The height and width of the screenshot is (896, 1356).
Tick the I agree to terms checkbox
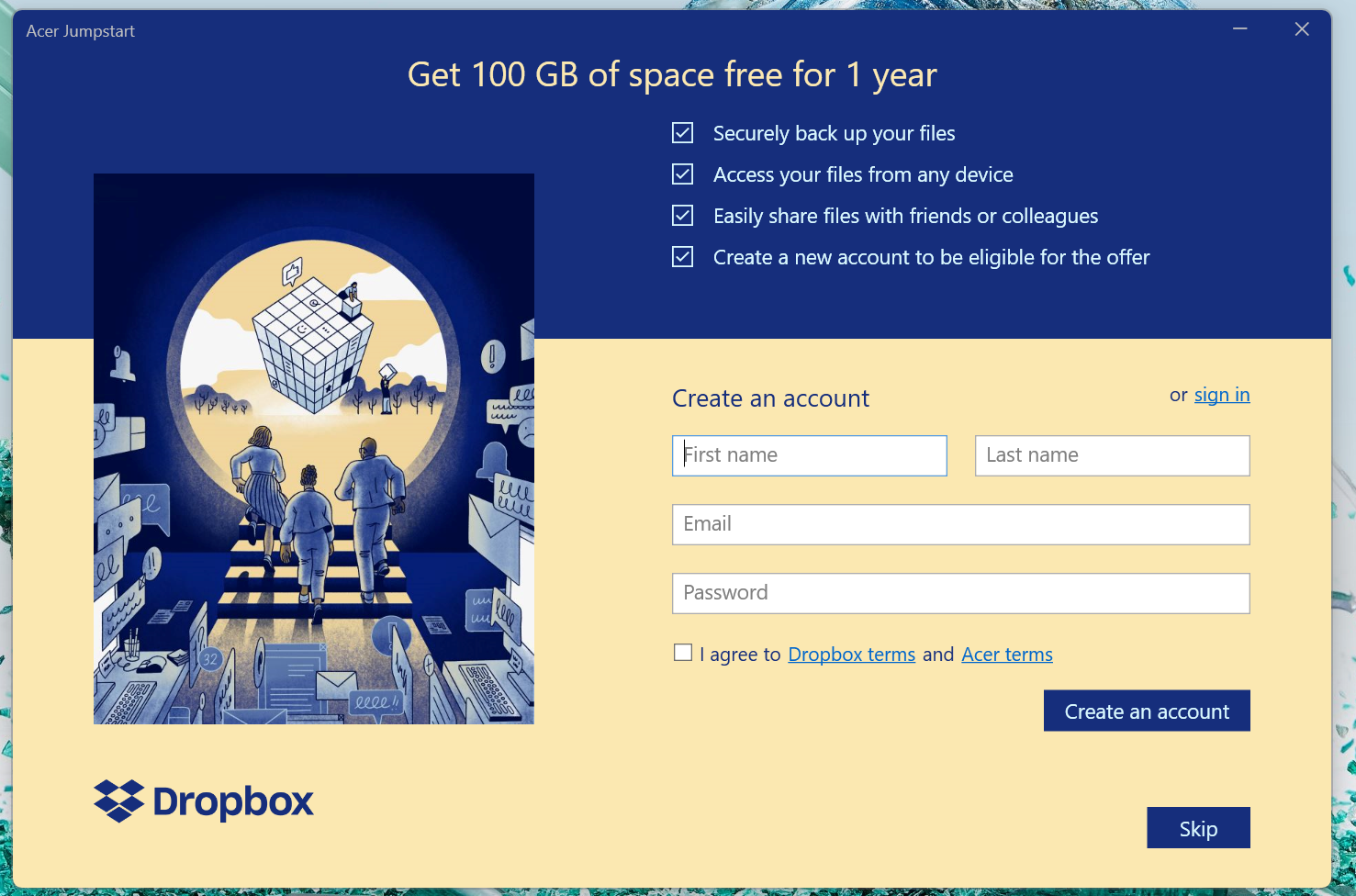click(683, 653)
